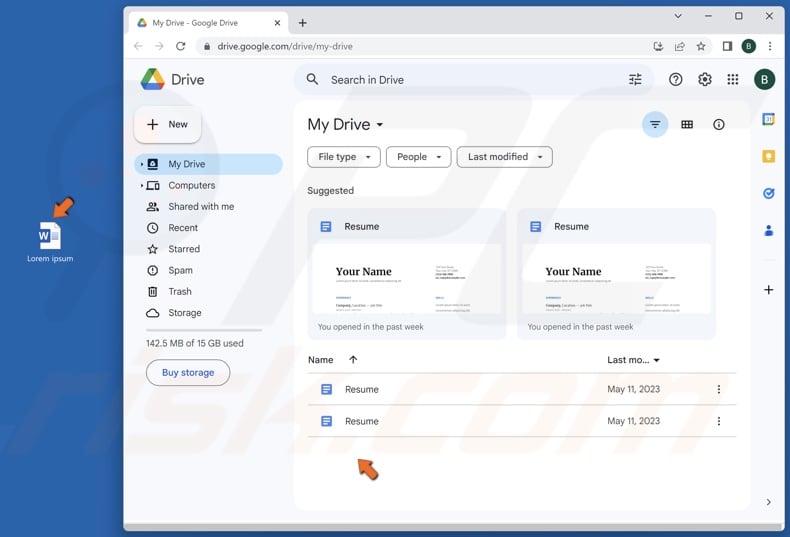Open Computers in the sidebar
Screen dimensions: 790x537
pos(191,185)
